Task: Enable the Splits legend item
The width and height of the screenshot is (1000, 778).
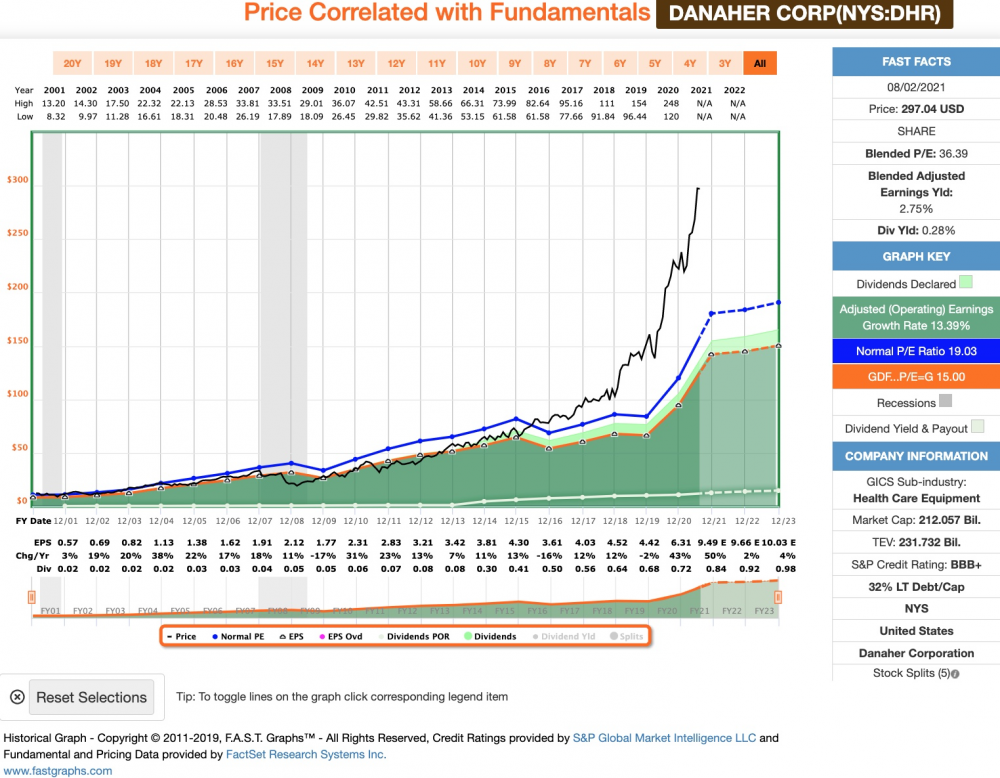Action: [626, 636]
